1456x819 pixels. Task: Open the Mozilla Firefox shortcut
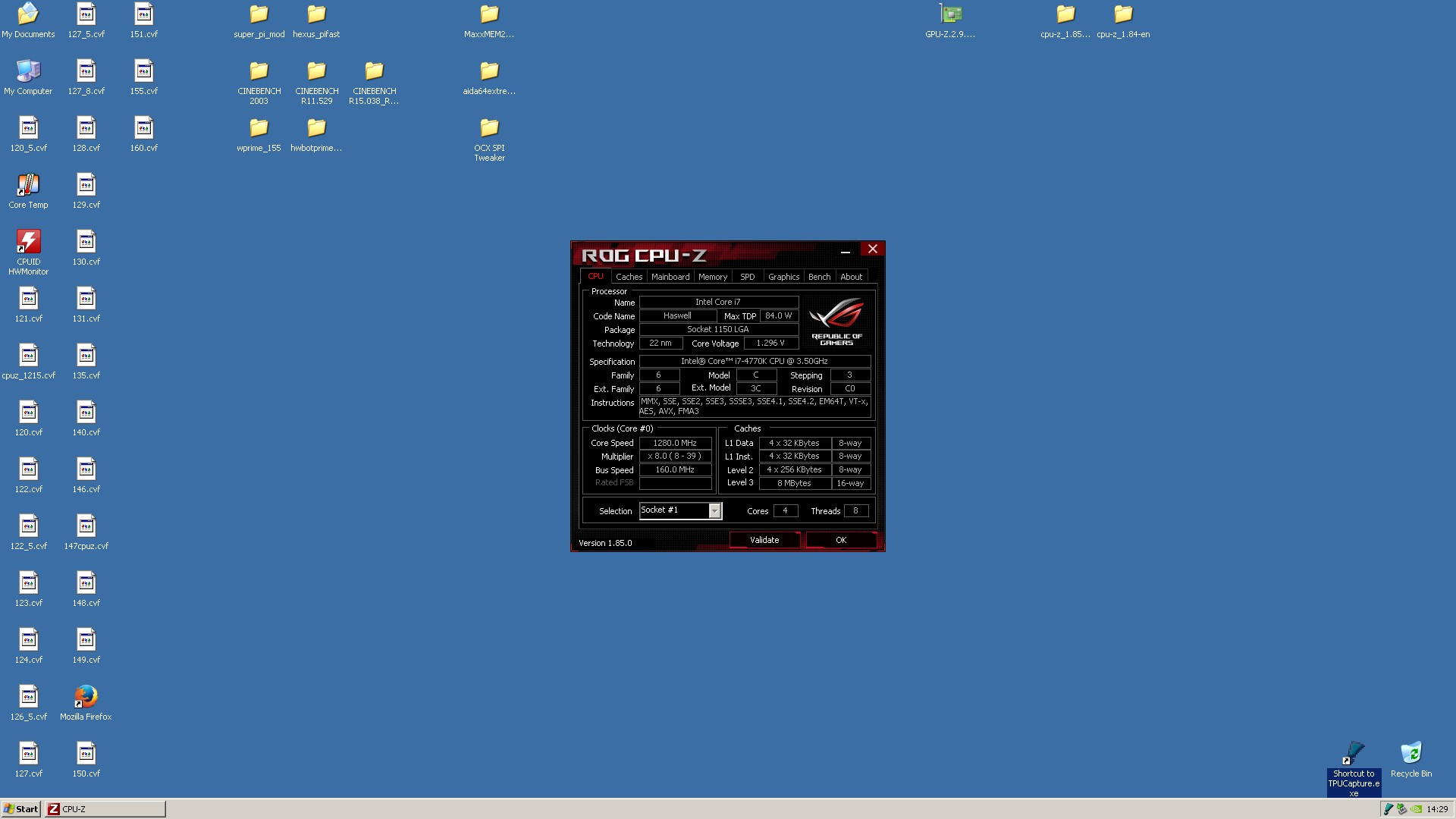click(86, 703)
